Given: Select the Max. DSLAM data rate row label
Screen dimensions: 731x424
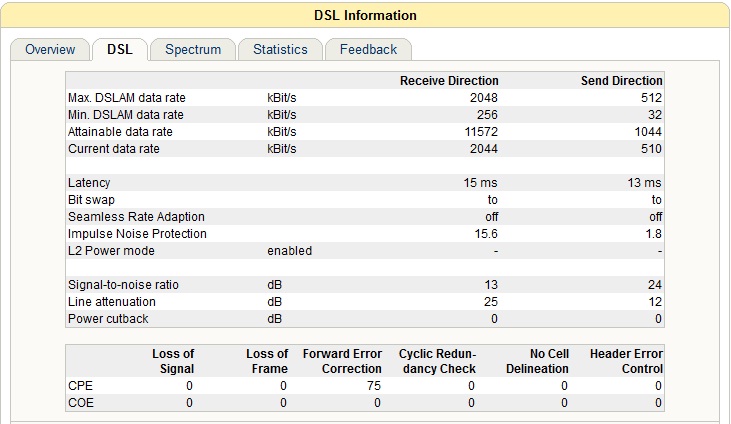Looking at the screenshot, I should click(127, 98).
